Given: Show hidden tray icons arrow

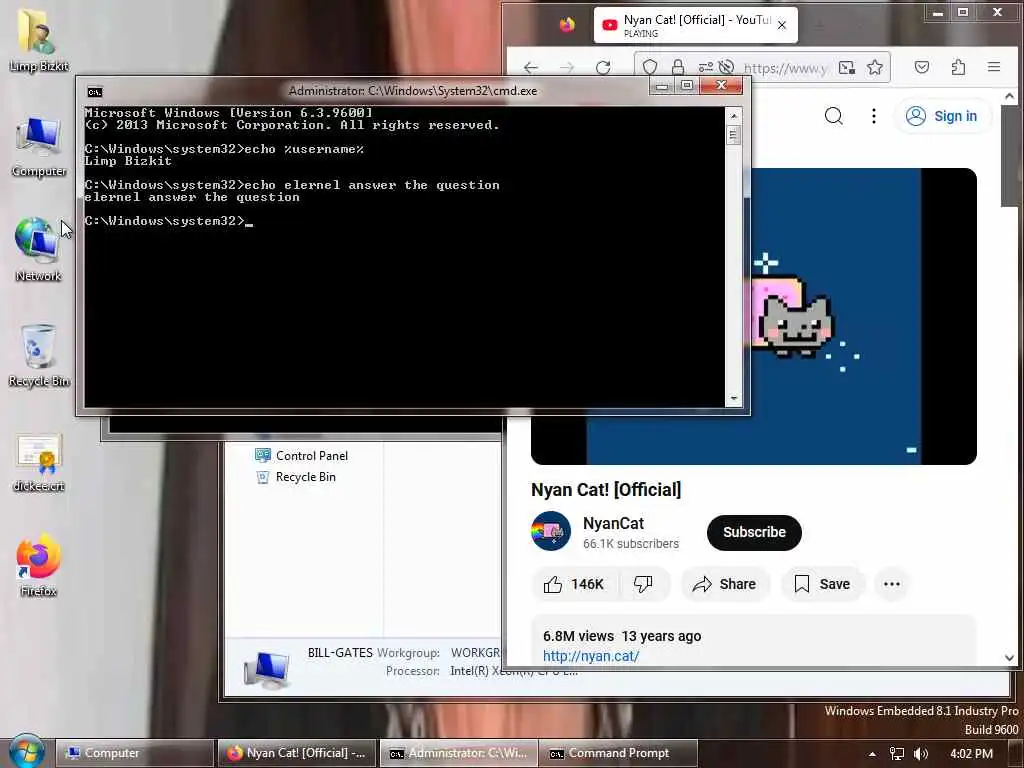Looking at the screenshot, I should (x=872, y=754).
